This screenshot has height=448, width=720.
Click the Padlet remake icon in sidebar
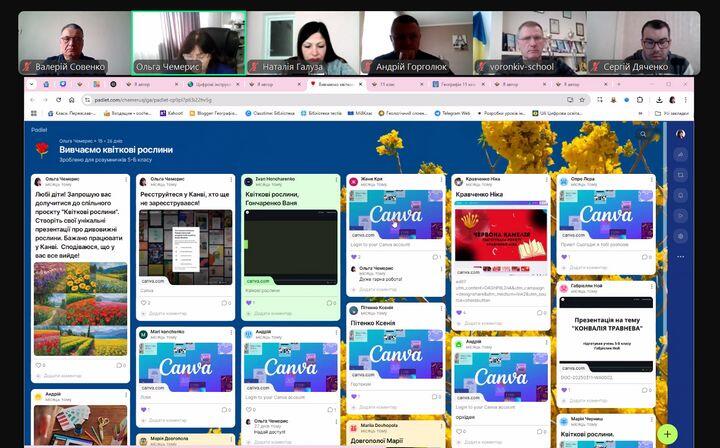[x=681, y=175]
